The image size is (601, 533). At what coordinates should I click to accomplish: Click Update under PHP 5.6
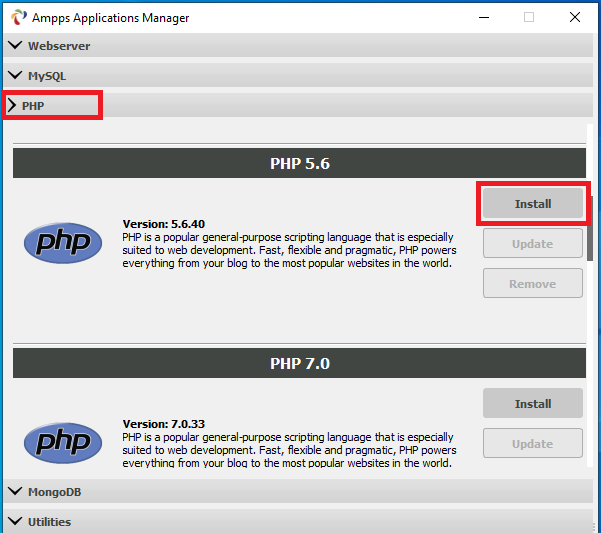(533, 243)
